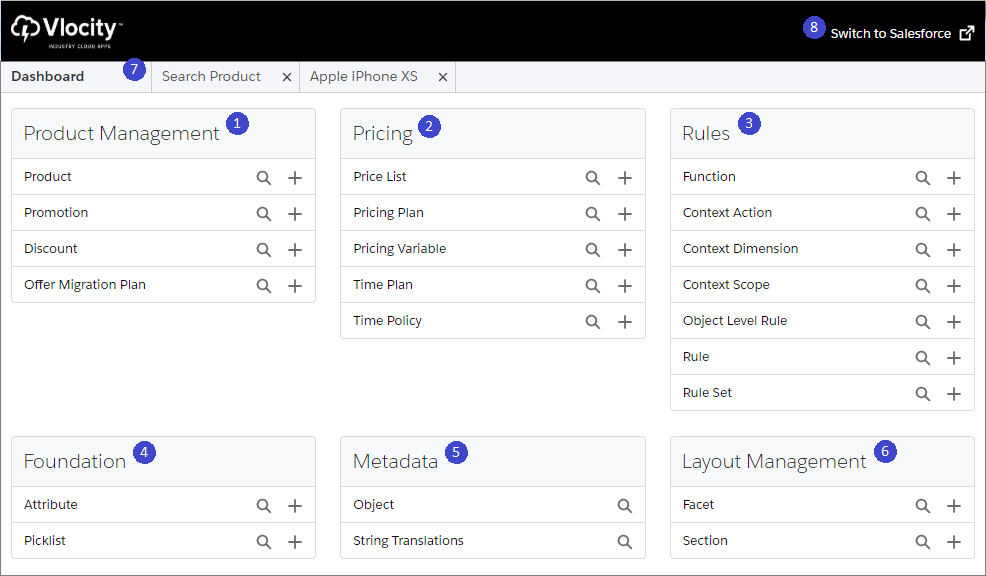This screenshot has width=986, height=576.
Task: Switch to the Search Product tab
Action: [211, 77]
